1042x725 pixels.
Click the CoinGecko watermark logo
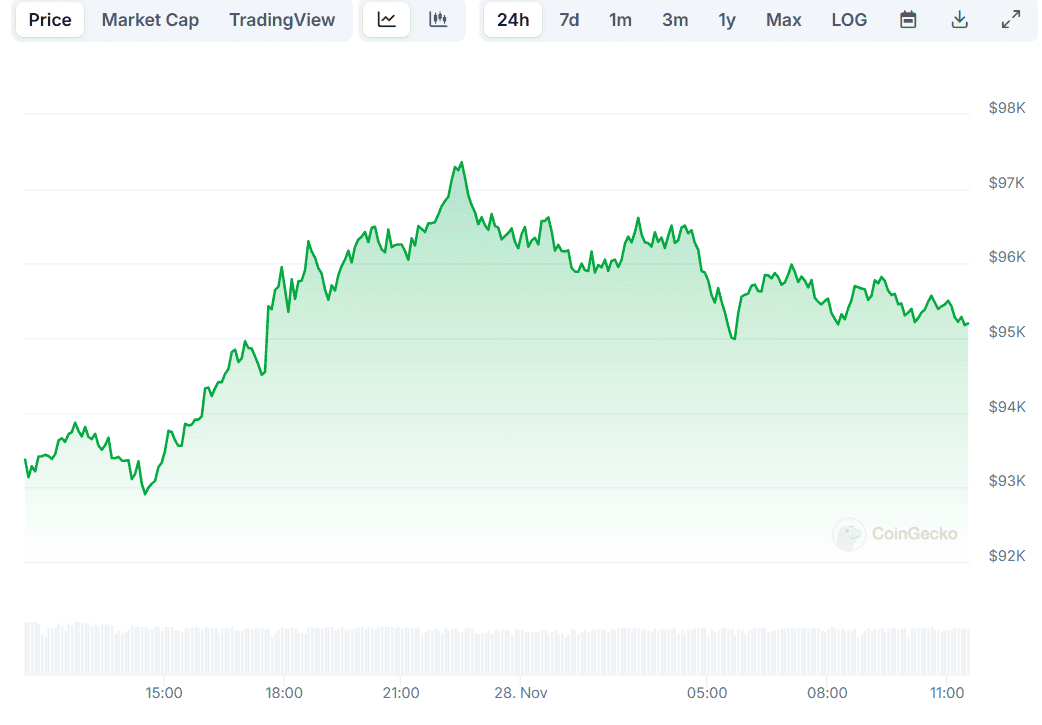pos(896,535)
